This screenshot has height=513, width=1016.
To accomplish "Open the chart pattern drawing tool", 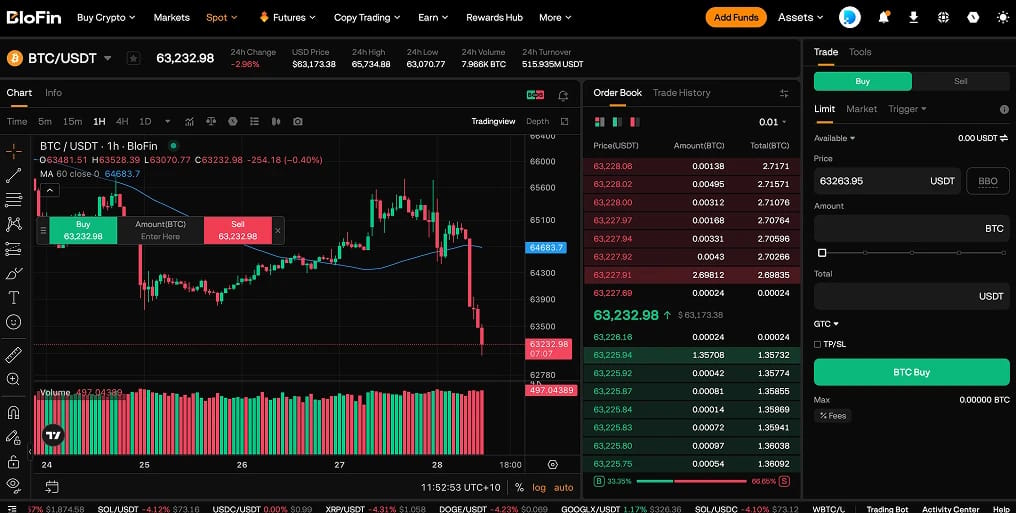I will [14, 225].
